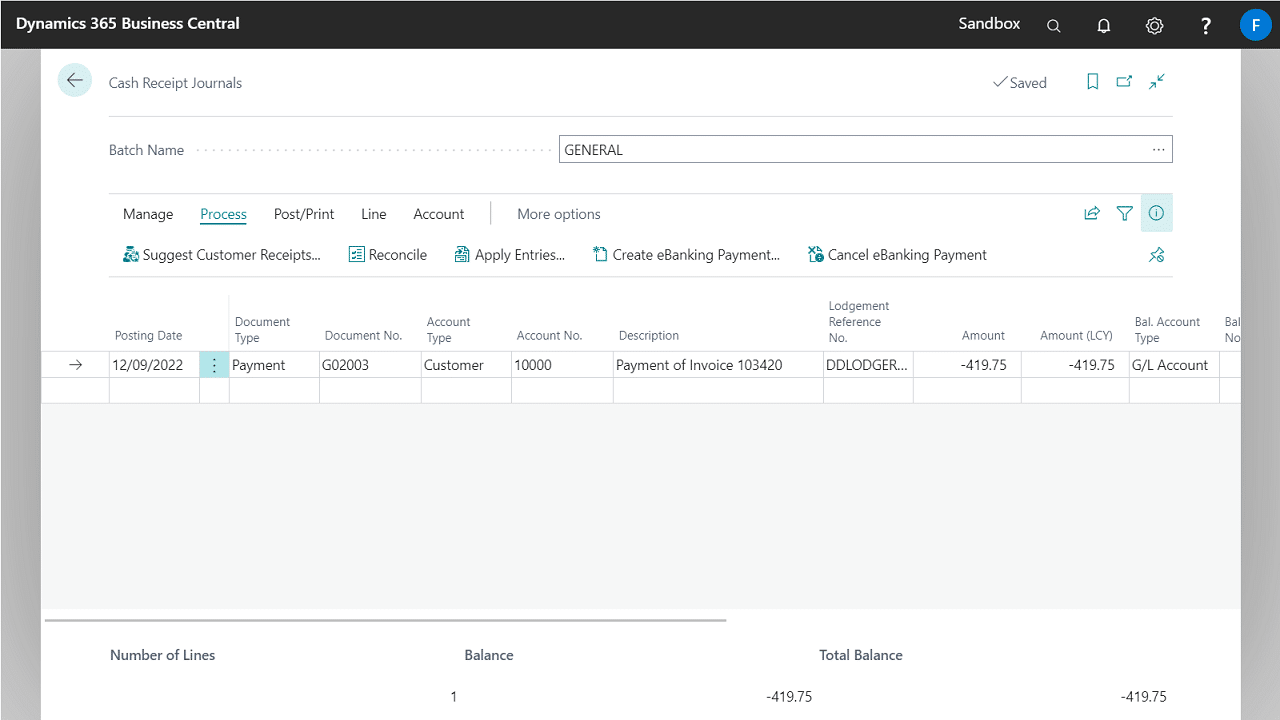The height and width of the screenshot is (720, 1280).
Task: Collapse the page with the shrink arrows icon
Action: [x=1157, y=82]
